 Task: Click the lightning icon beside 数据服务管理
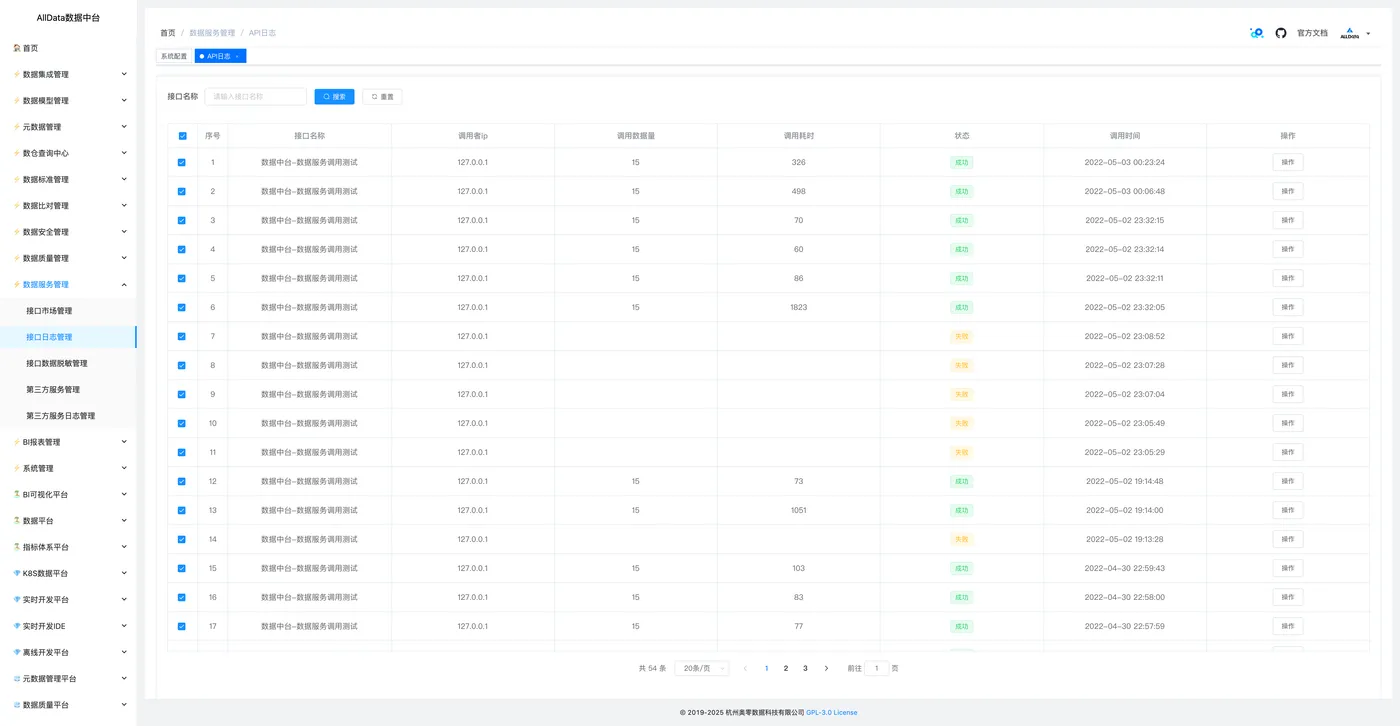click(x=17, y=285)
